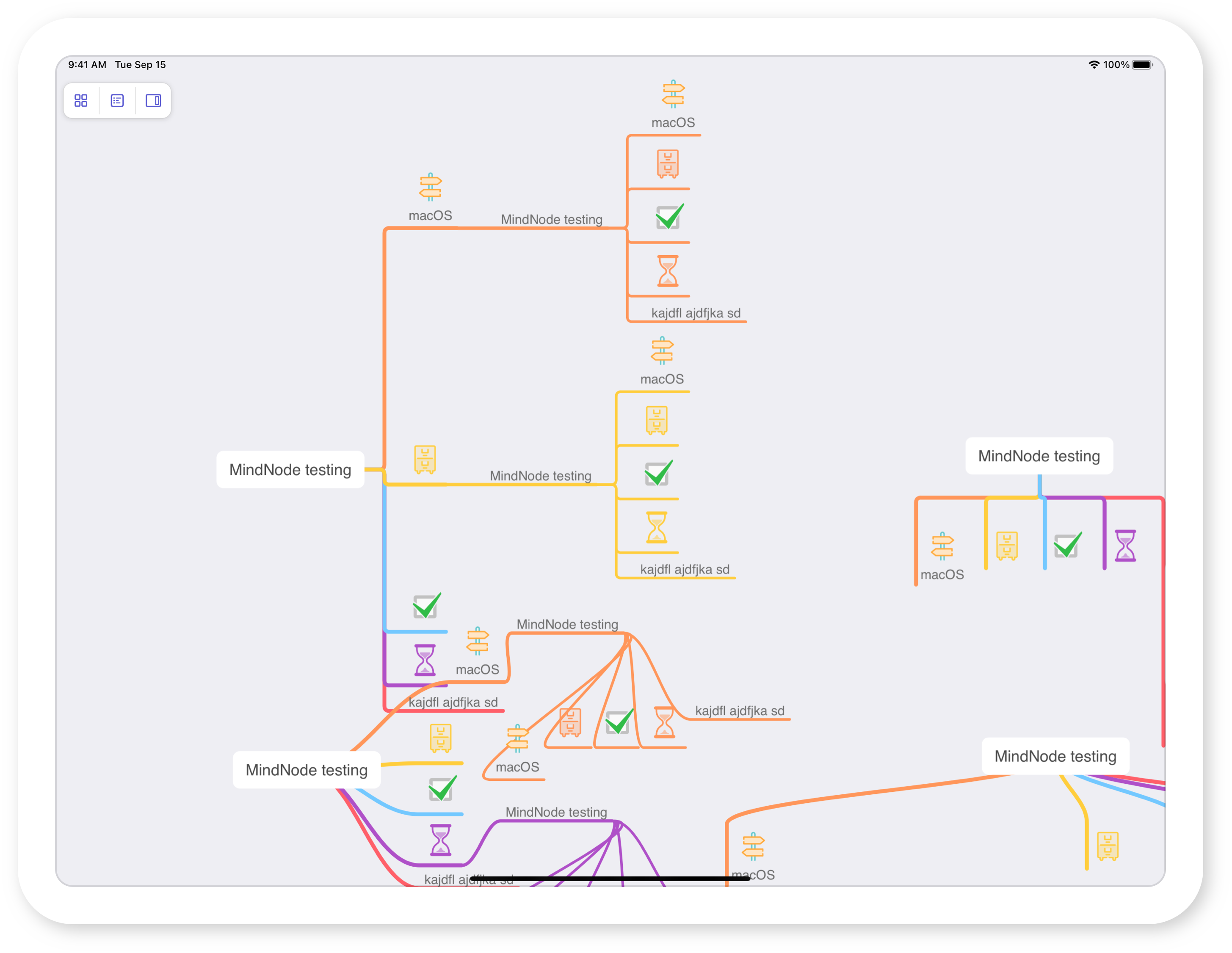Select purple hourglass above the red 'kajdfl ajdfjka sd' node
1232x953 pixels.
tap(425, 660)
